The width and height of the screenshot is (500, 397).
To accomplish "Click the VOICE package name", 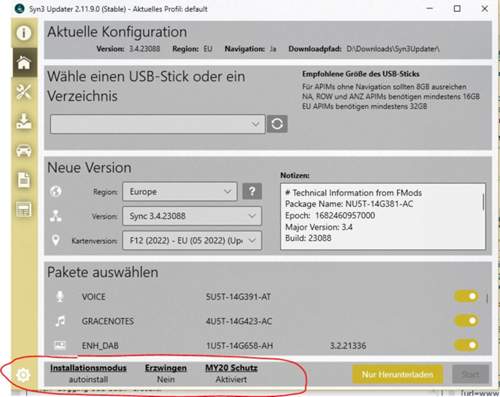I will point(94,297).
